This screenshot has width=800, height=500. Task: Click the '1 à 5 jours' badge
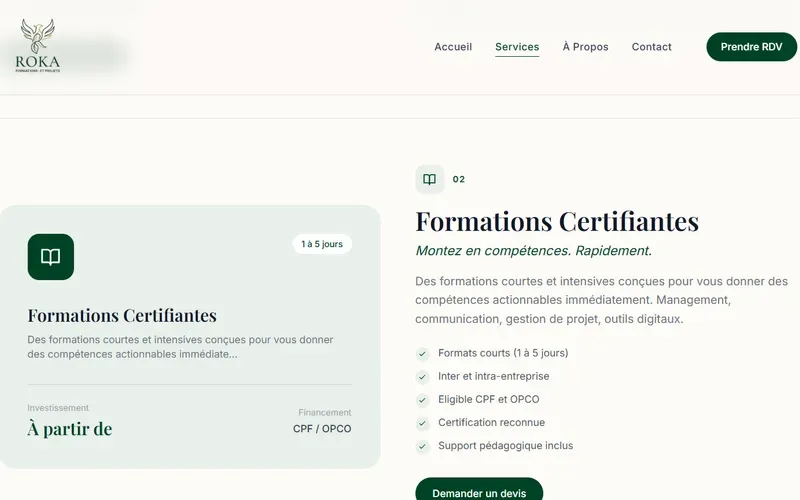coord(322,244)
